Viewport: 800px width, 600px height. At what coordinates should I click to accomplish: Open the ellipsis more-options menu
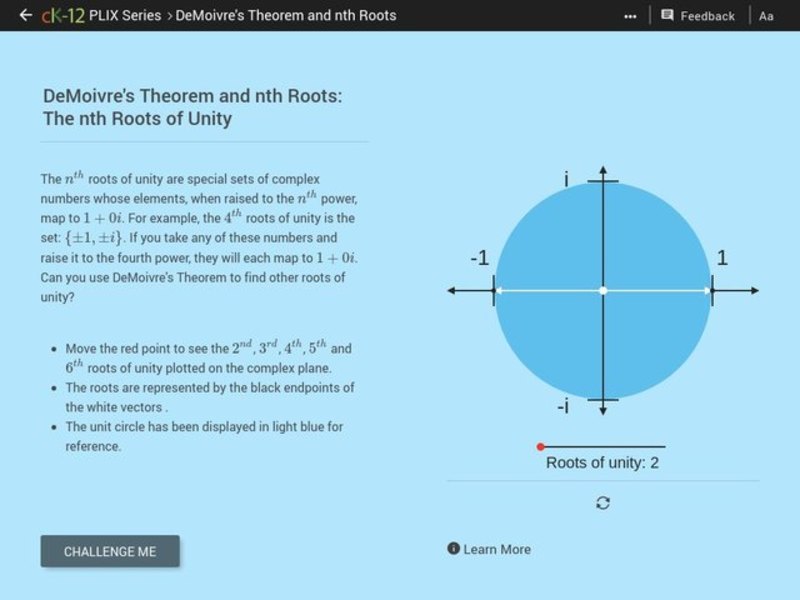coord(631,15)
